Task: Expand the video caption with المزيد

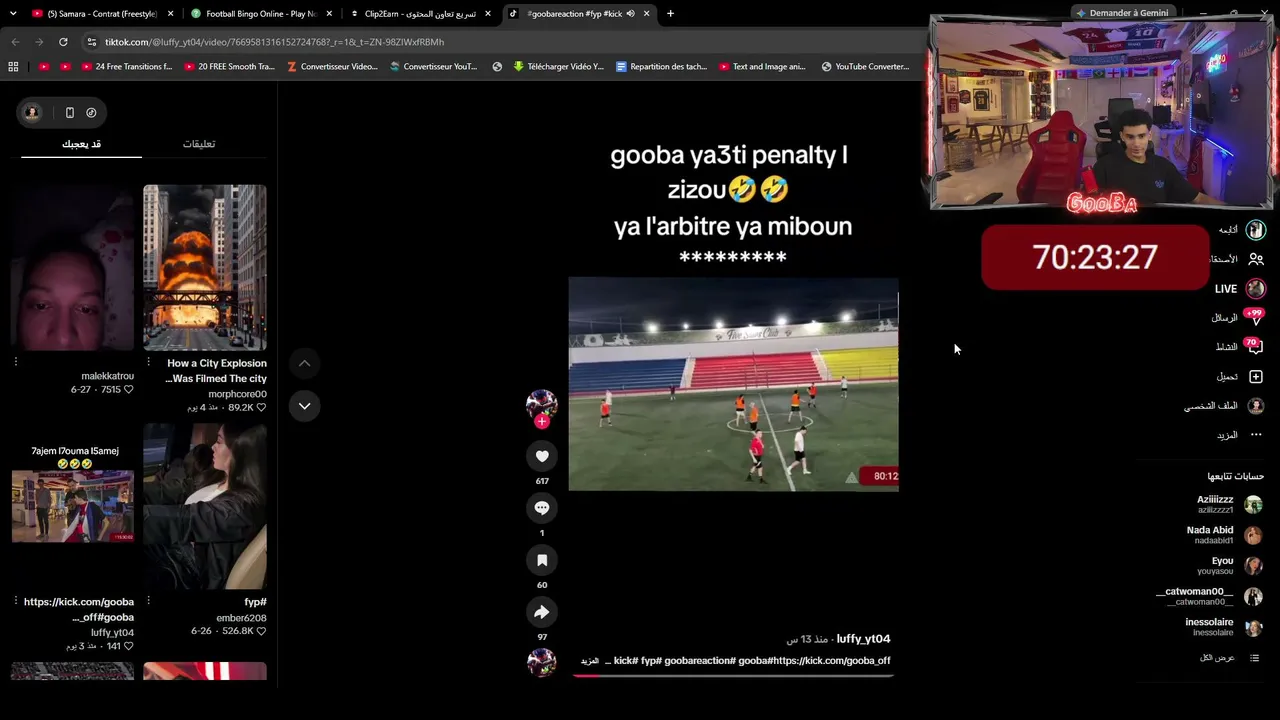Action: pyautogui.click(x=590, y=661)
